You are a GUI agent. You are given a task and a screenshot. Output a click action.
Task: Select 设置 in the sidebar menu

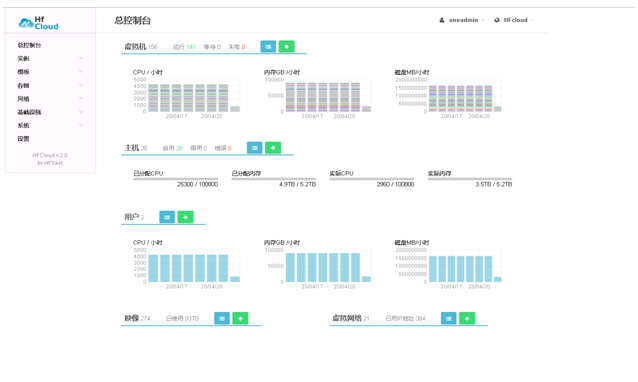(x=23, y=139)
